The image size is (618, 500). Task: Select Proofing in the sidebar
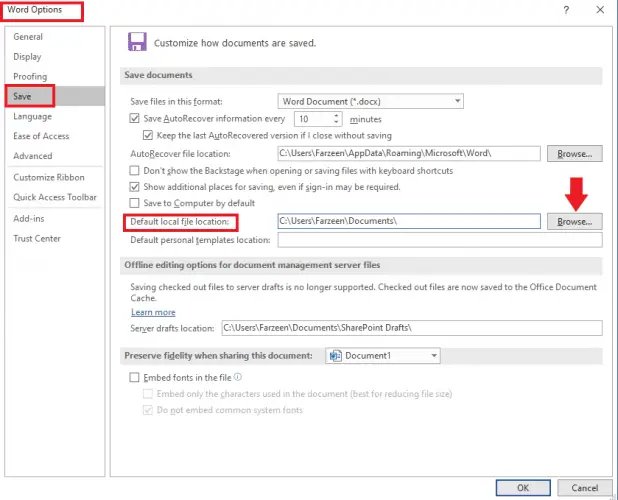point(30,76)
